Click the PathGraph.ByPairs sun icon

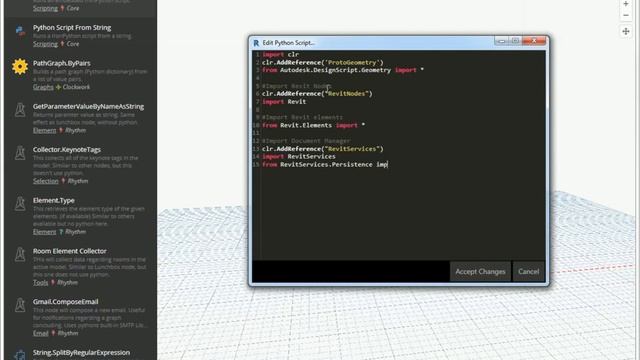coord(20,66)
